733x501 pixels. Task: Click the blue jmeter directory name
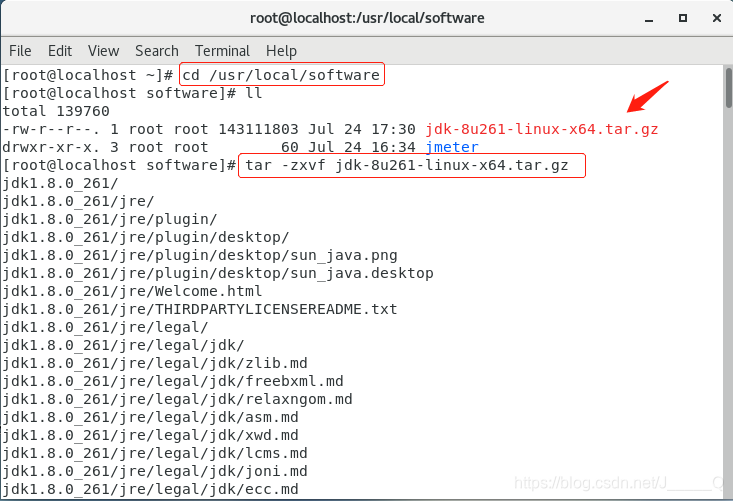coord(452,147)
